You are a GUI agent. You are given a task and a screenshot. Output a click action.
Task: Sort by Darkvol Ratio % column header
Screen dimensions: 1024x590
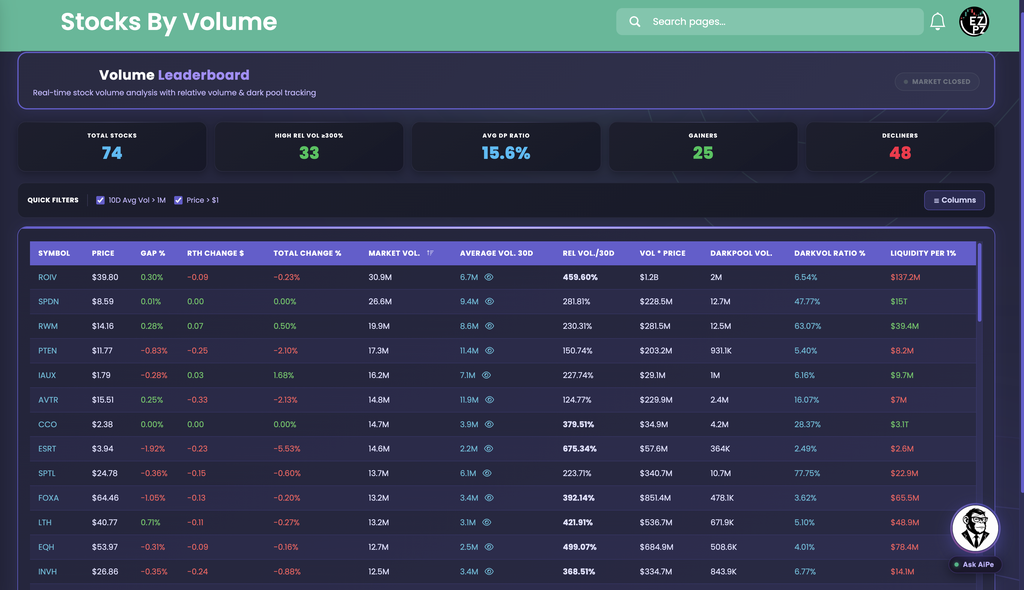click(x=829, y=253)
